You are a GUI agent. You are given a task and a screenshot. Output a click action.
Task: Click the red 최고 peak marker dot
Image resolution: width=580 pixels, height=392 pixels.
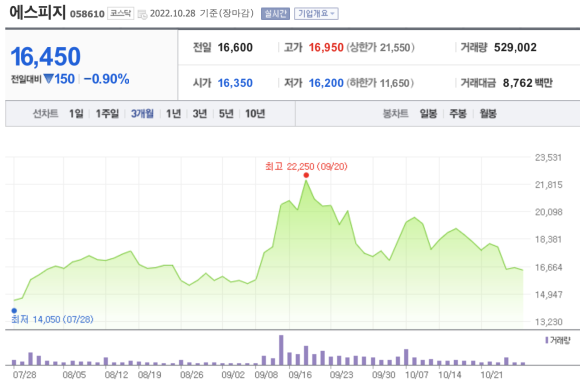point(306,175)
